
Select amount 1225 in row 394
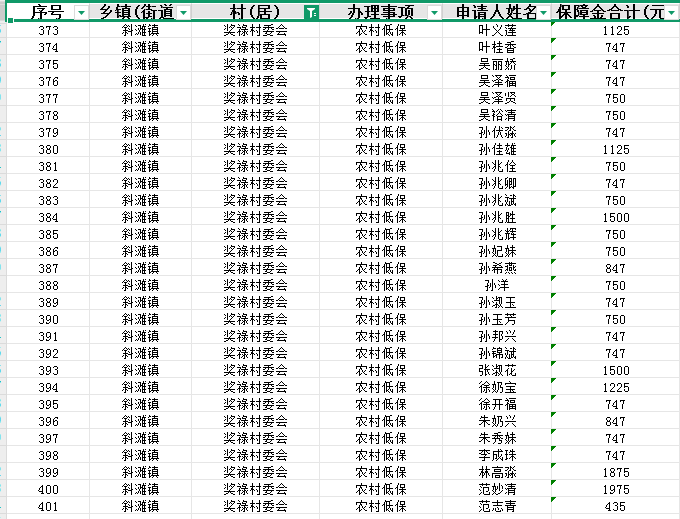pos(615,387)
